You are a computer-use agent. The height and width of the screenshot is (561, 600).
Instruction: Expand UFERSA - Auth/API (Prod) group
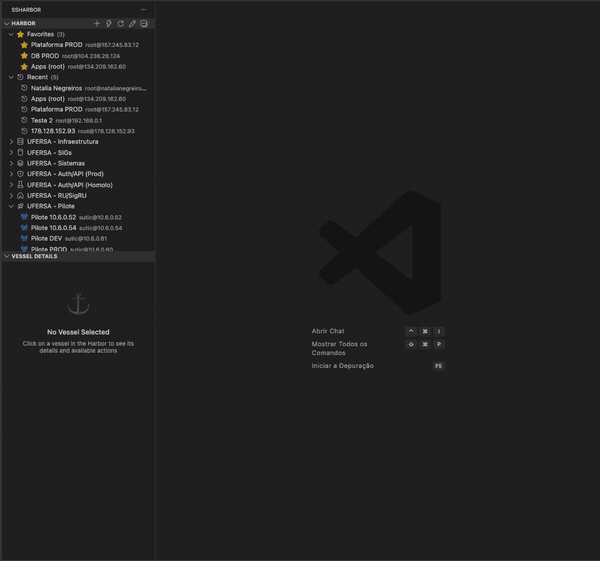[x=11, y=174]
